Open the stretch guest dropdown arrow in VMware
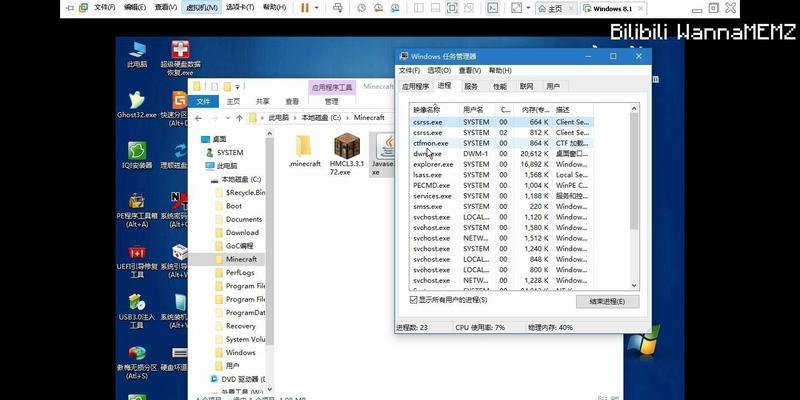Screen dimensions: 800x400 tap(528, 8)
